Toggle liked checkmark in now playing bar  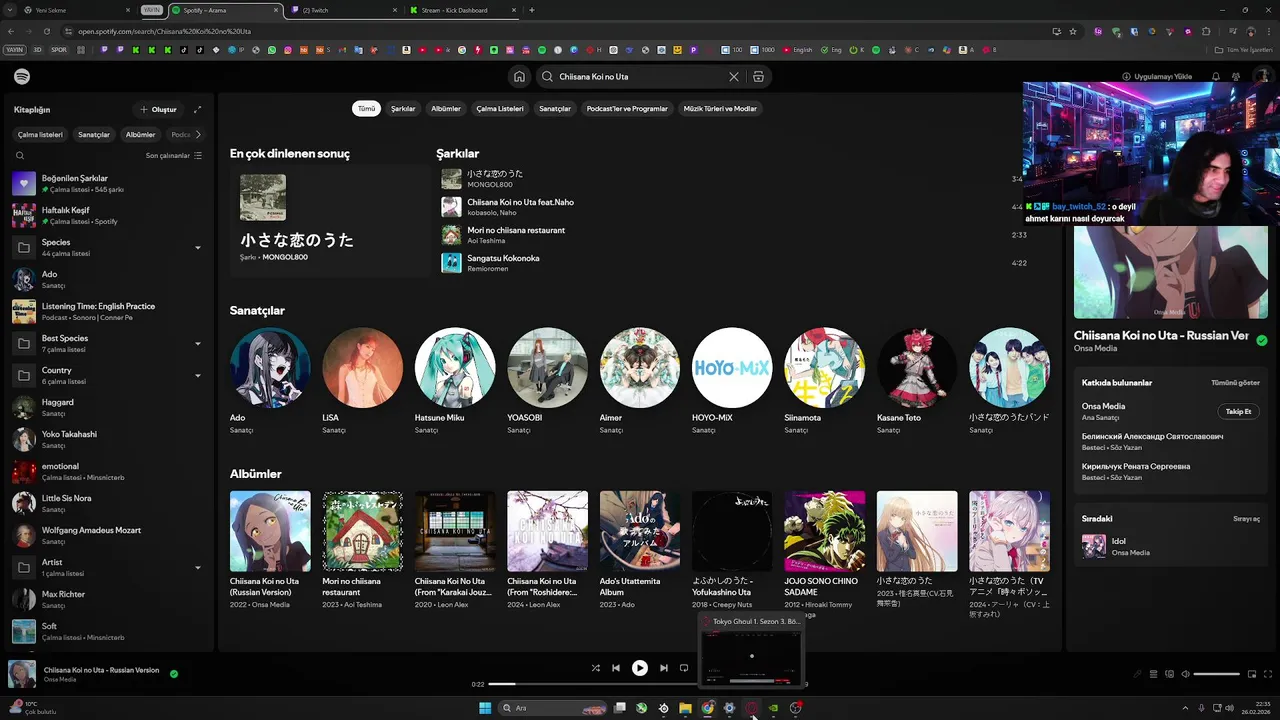point(174,674)
